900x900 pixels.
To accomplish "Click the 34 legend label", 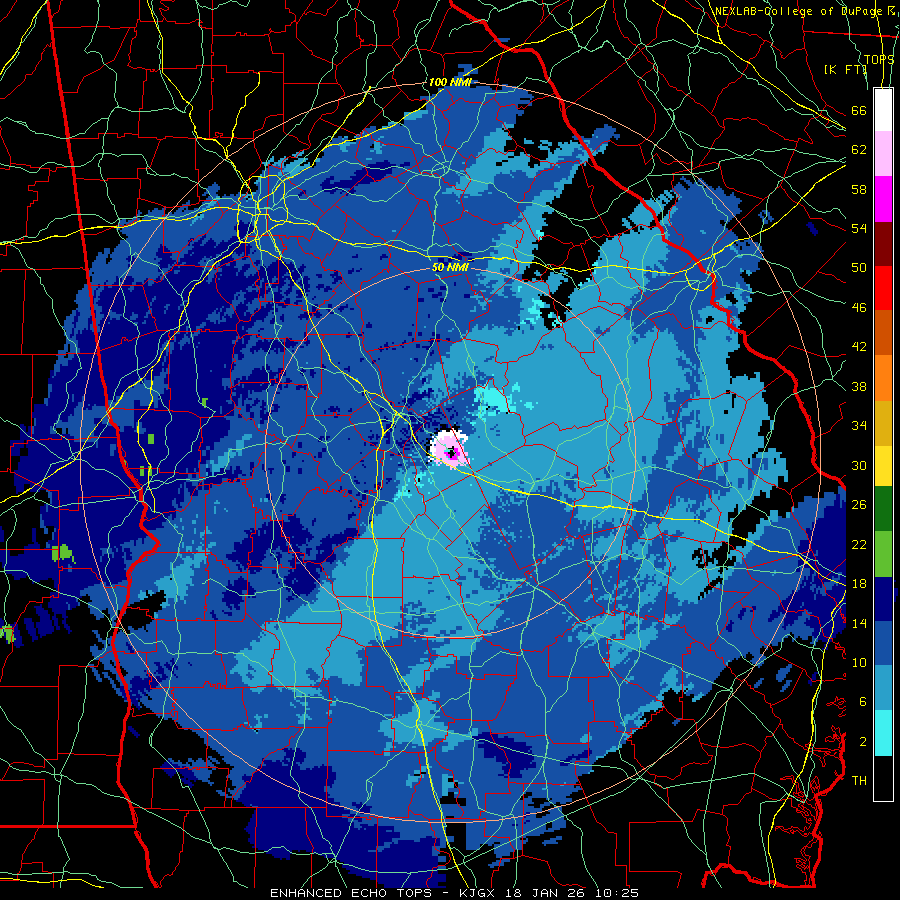I will [859, 425].
